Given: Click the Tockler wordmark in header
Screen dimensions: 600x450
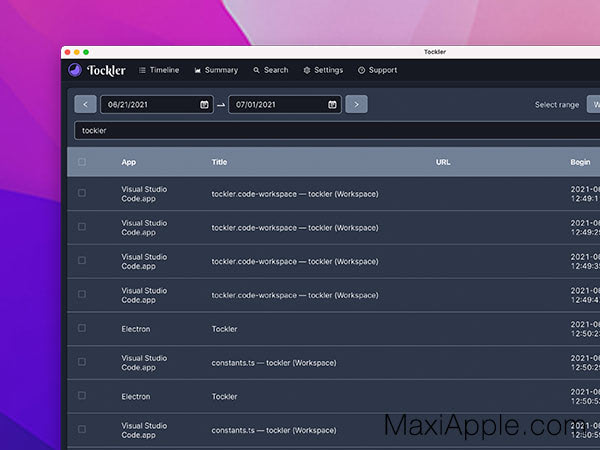Looking at the screenshot, I should pyautogui.click(x=106, y=70).
